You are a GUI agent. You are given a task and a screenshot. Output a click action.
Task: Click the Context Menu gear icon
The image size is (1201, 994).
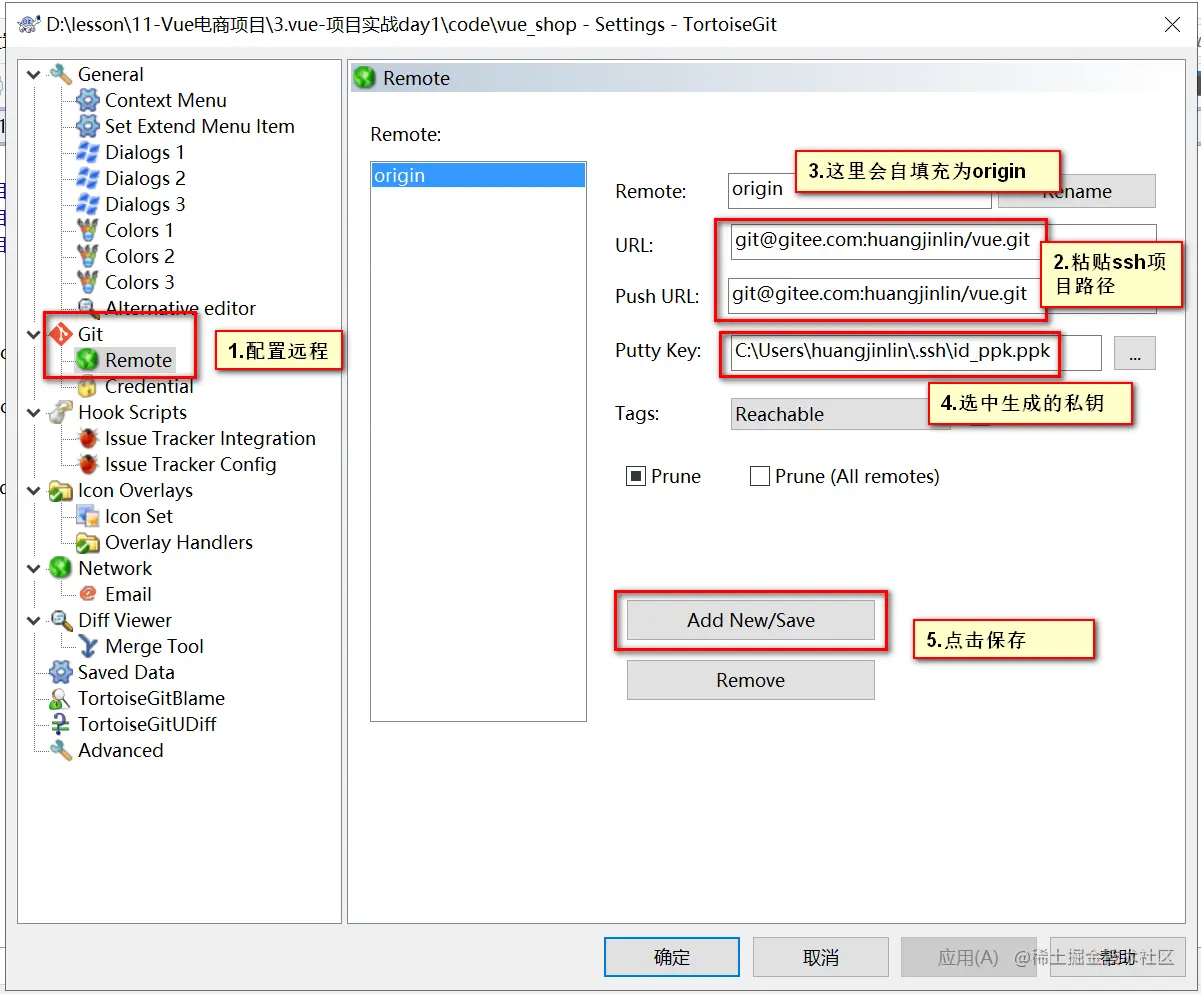click(x=88, y=100)
